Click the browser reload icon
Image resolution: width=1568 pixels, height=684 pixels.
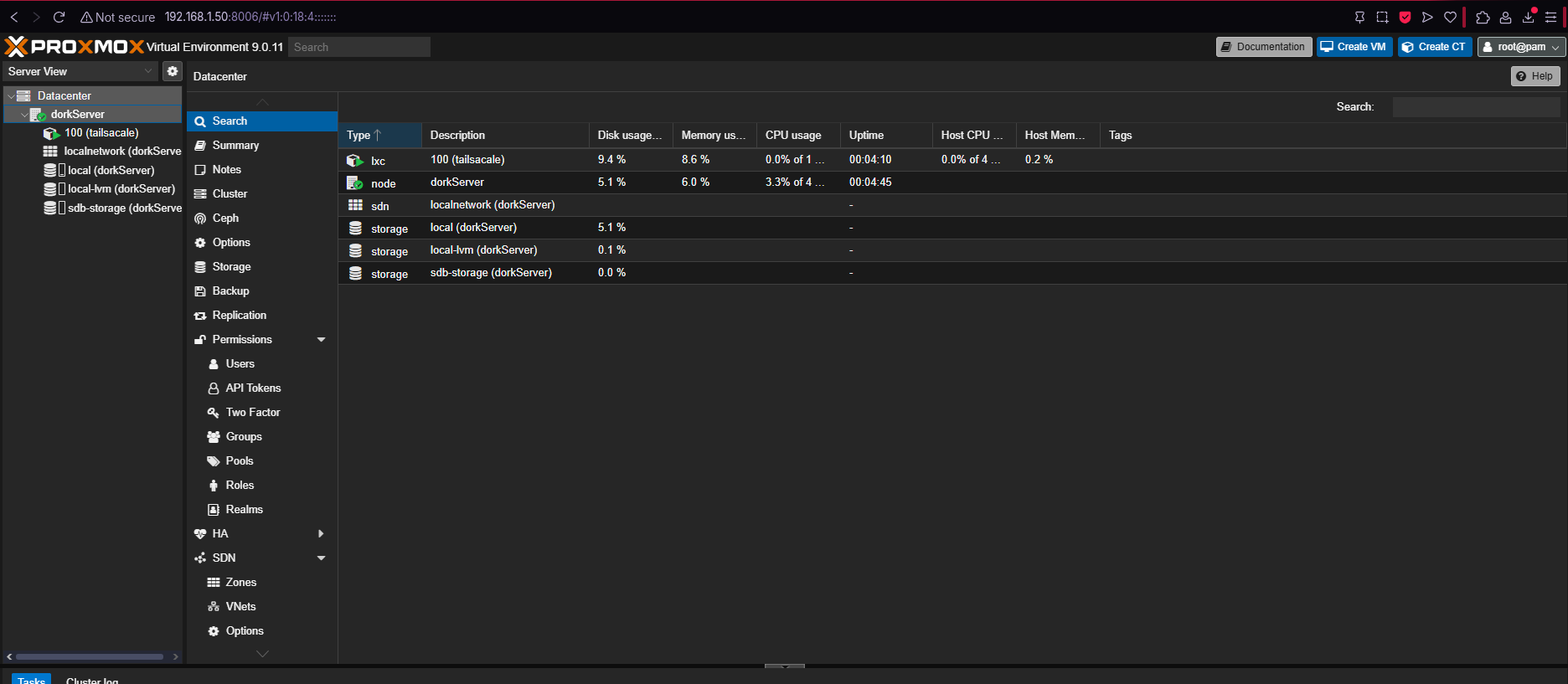click(x=59, y=17)
